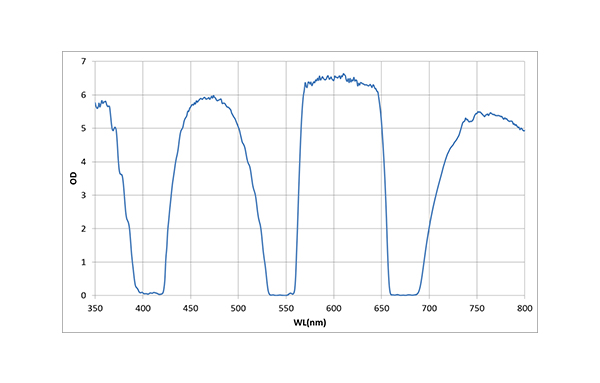Select the 1 label on OD axis
600x383 pixels.
click(x=84, y=262)
